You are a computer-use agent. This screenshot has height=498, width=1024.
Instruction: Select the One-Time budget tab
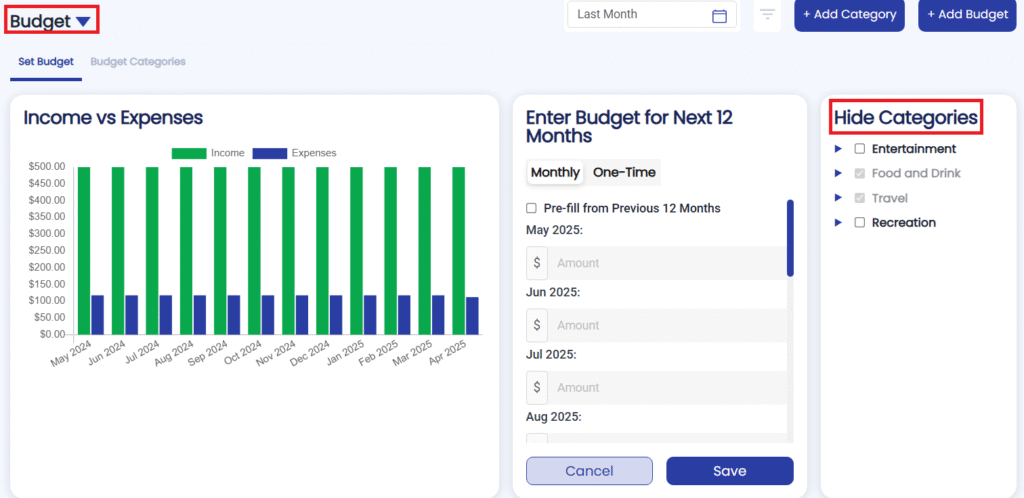(x=624, y=172)
